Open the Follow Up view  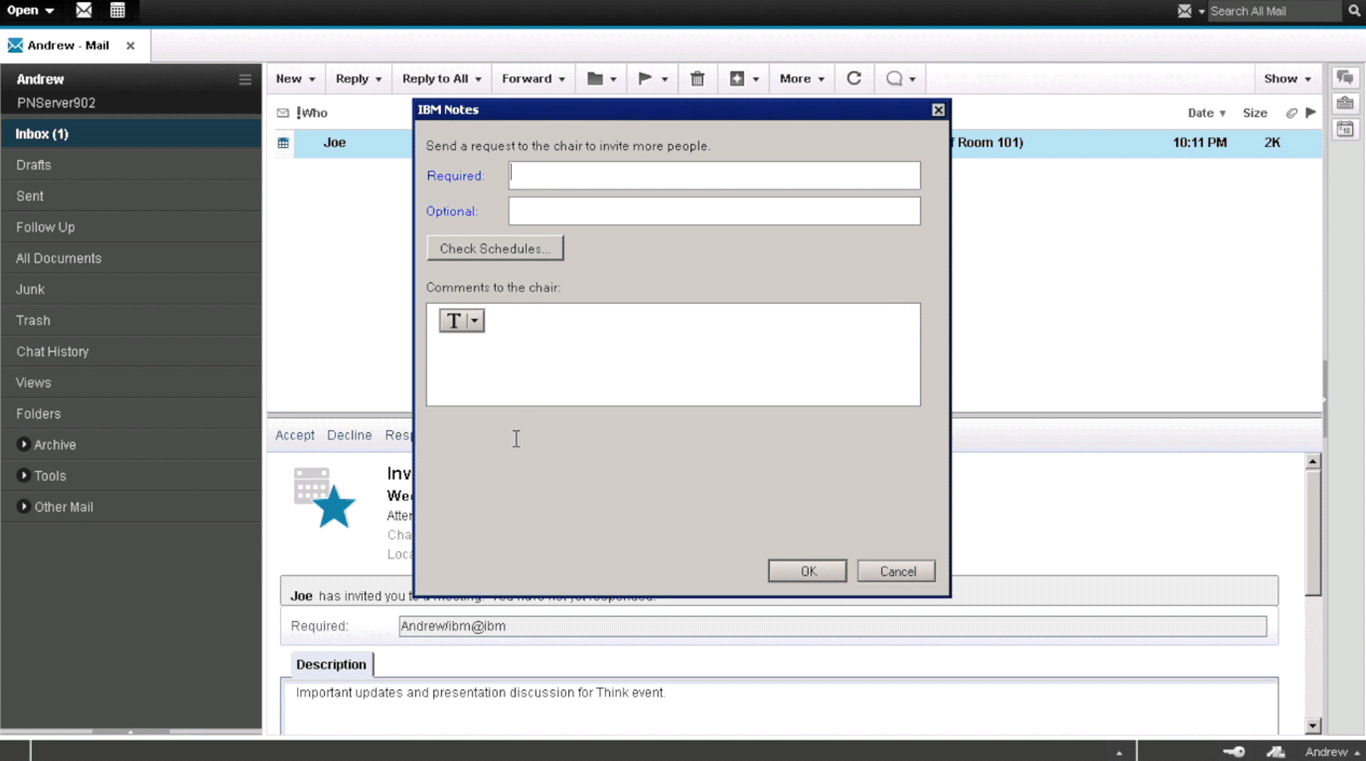131,227
